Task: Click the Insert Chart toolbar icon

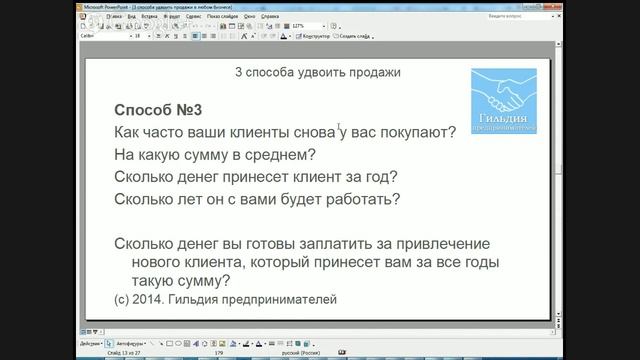Action: pos(223,26)
